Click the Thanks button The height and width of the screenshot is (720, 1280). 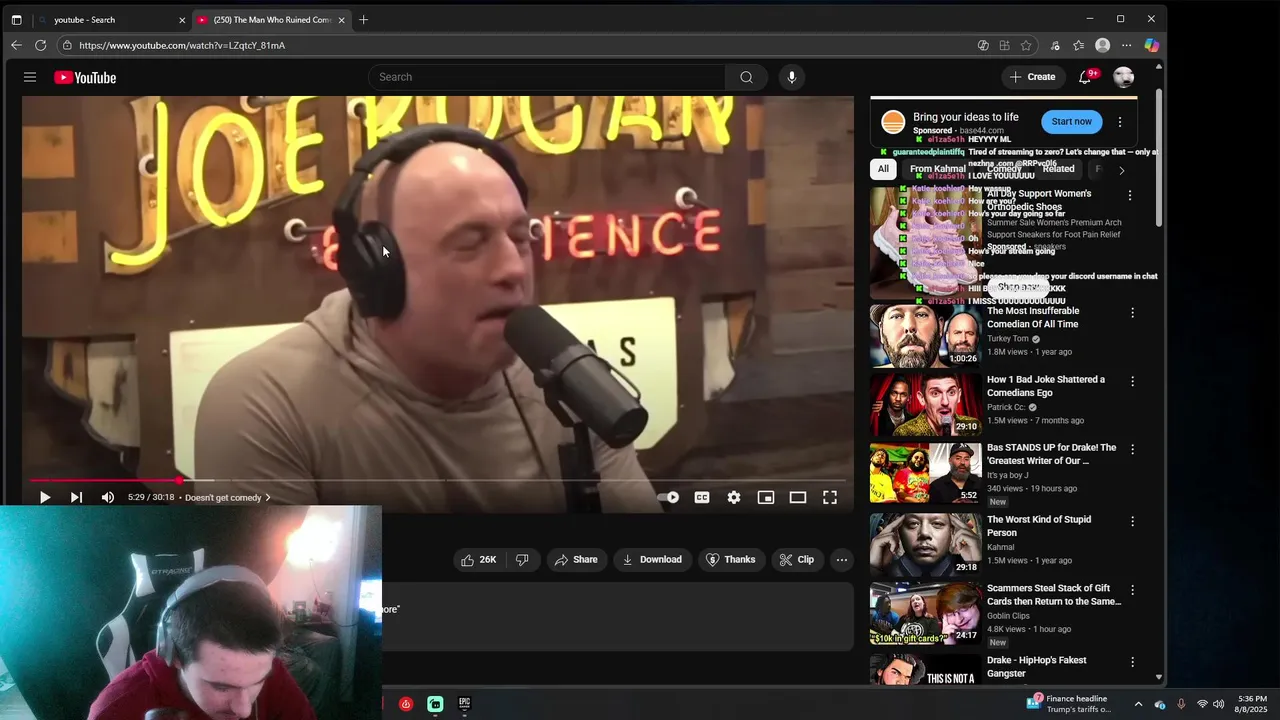pos(731,560)
